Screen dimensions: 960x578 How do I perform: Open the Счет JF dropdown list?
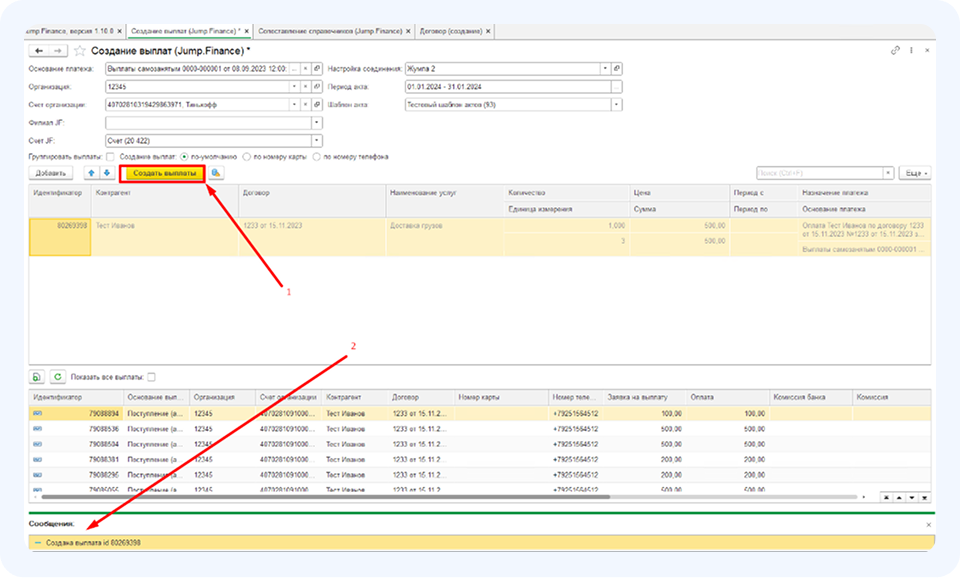[x=317, y=141]
